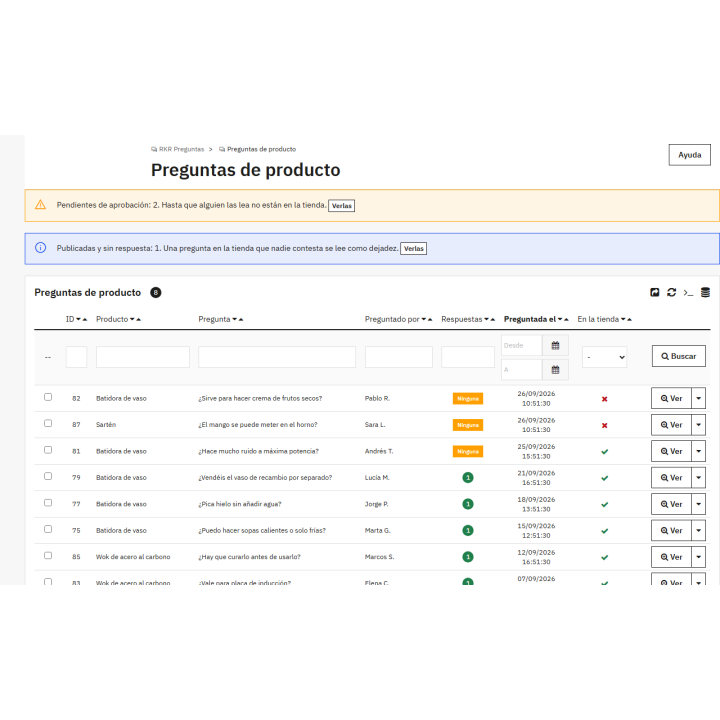
Task: Expand actions arrow beside Ver for question 81
Action: pyautogui.click(x=698, y=451)
